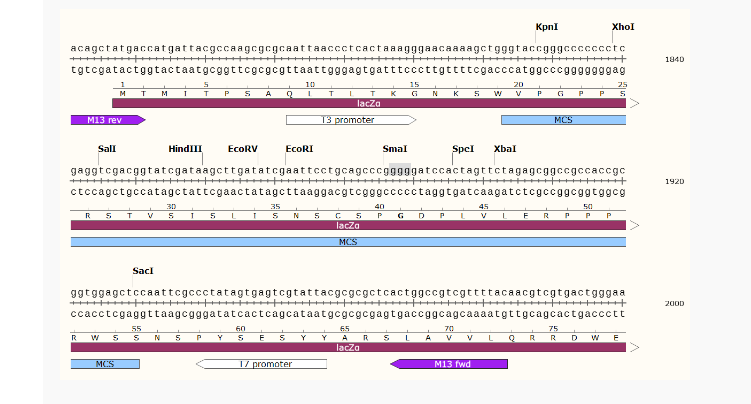The width and height of the screenshot is (751, 404).
Task: Click the HindIII enzyme label
Action: coord(185,148)
